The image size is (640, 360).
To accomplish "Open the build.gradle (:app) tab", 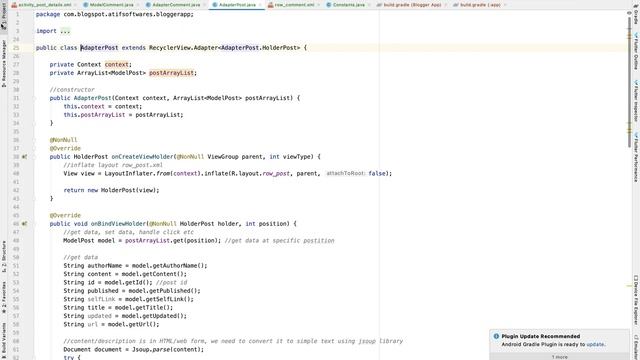I will point(480,5).
